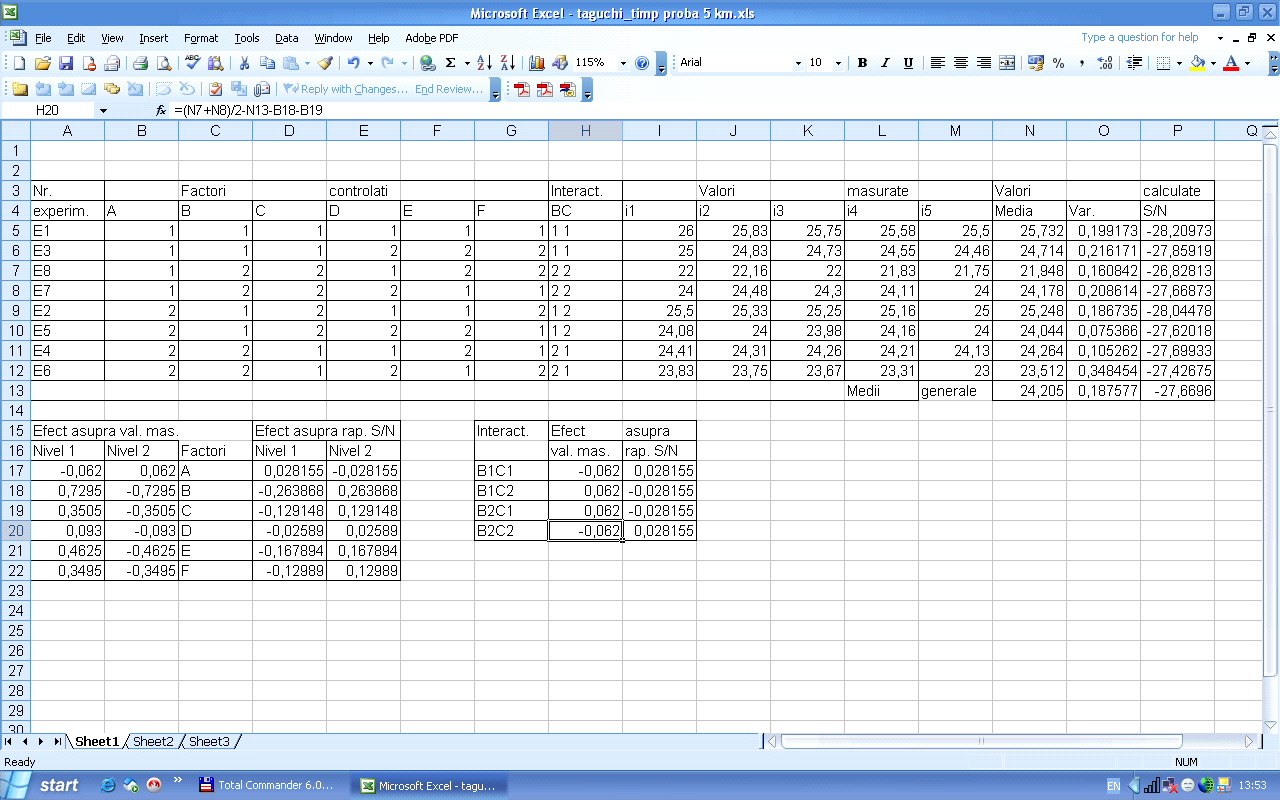Decrease the cell indent
The width and height of the screenshot is (1280, 800).
[x=1135, y=63]
